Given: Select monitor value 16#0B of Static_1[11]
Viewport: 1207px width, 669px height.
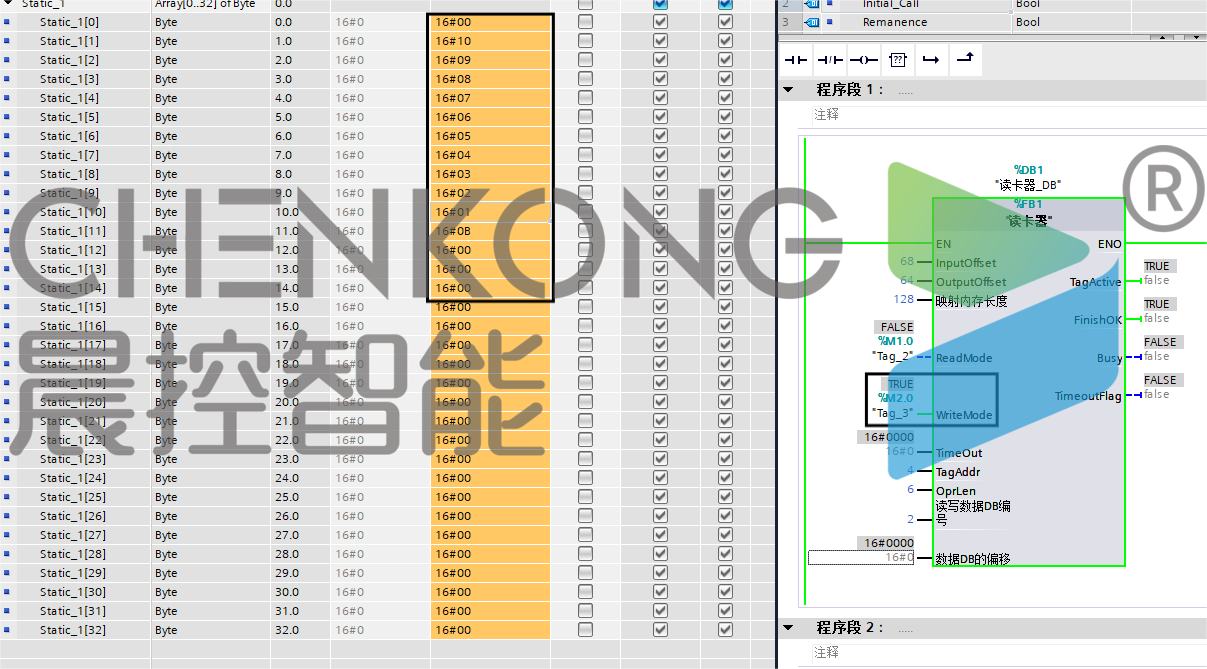Looking at the screenshot, I should point(490,231).
